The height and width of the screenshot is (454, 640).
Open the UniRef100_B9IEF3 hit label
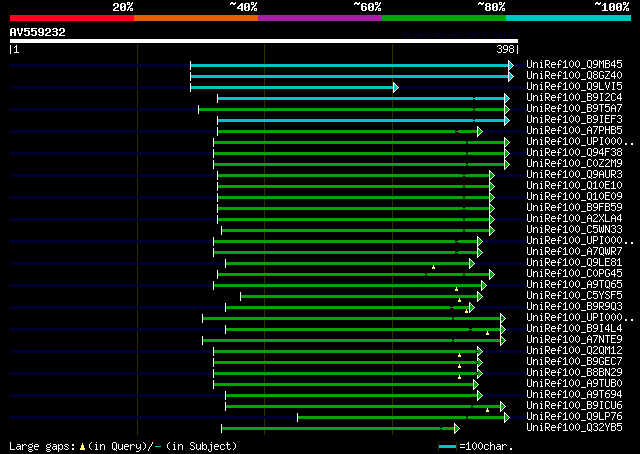coord(574,120)
